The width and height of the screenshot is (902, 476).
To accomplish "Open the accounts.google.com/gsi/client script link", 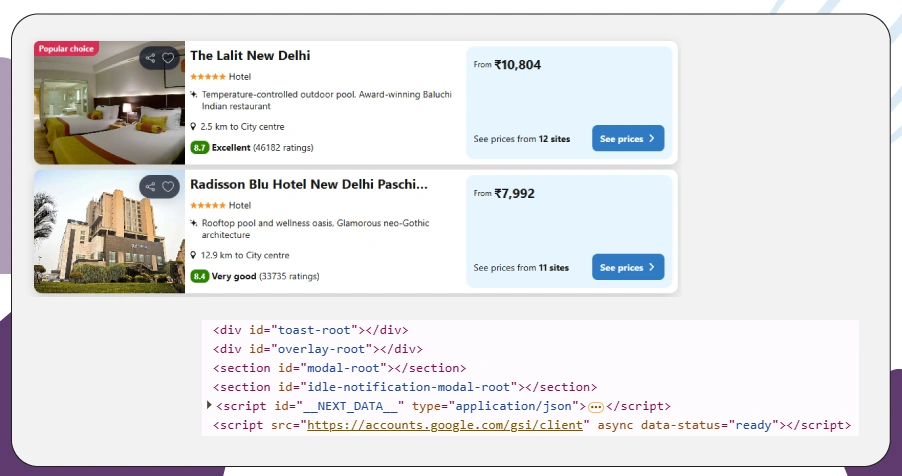I will (445, 425).
